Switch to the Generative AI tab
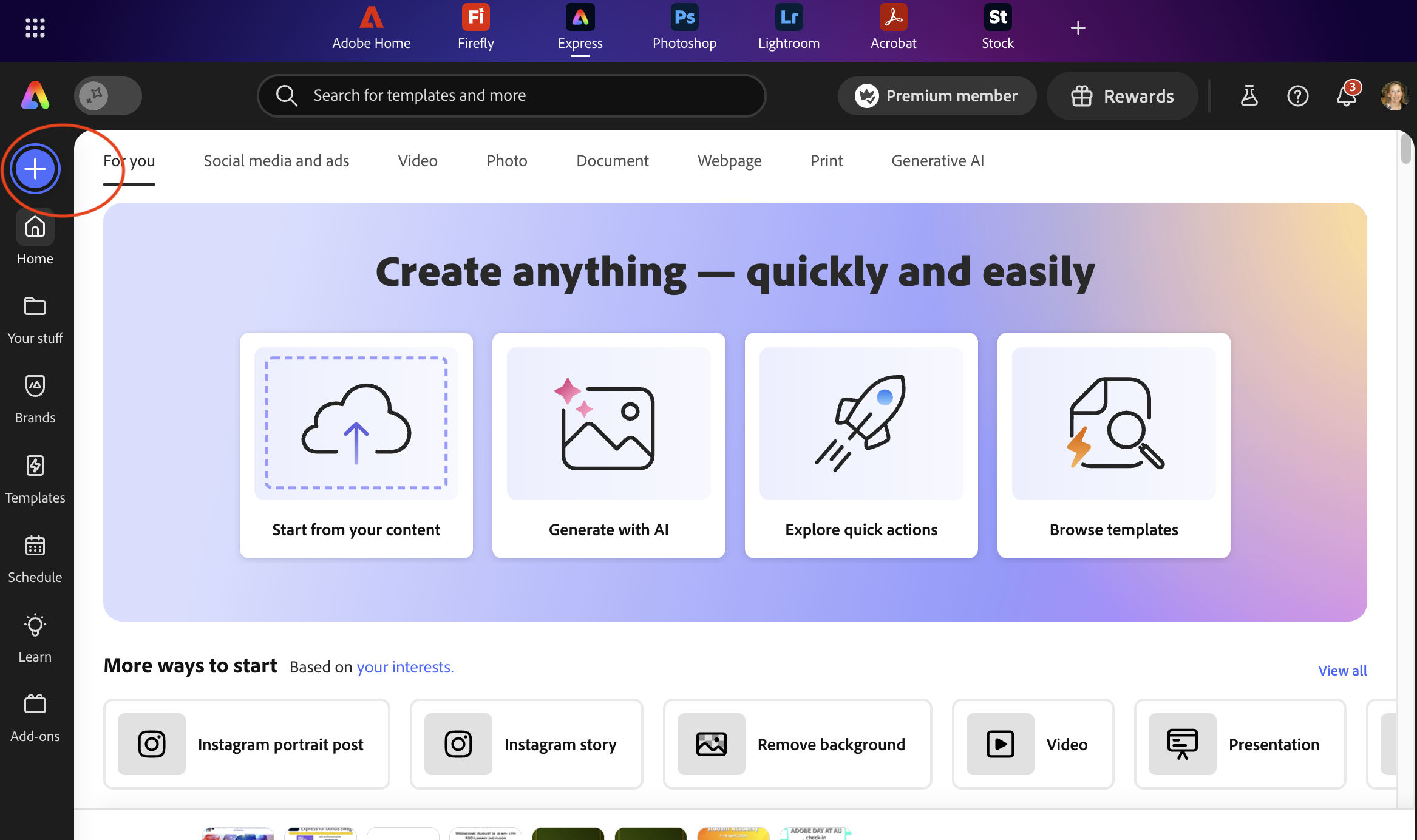This screenshot has height=840, width=1417. (x=937, y=161)
